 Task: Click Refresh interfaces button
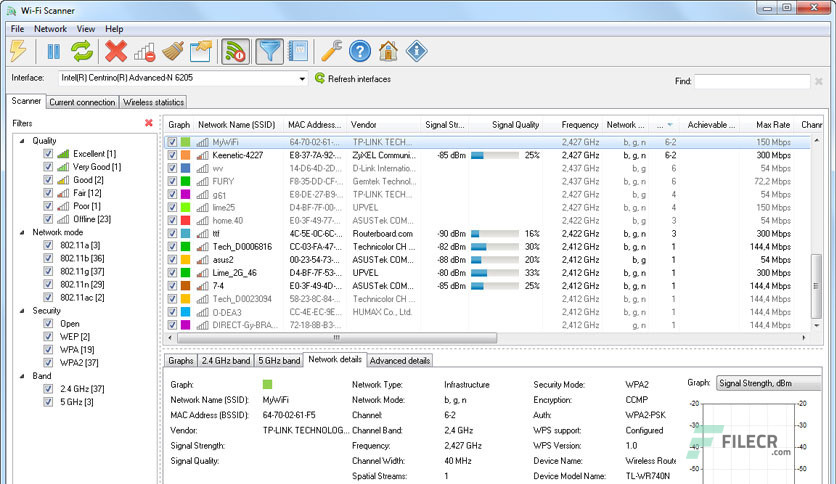pyautogui.click(x=352, y=79)
